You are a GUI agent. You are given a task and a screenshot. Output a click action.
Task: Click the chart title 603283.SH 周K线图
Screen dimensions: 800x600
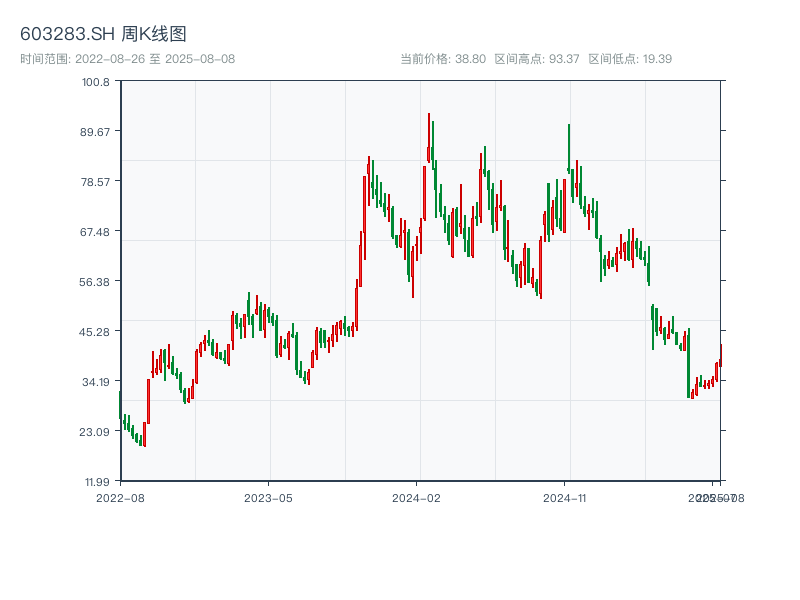pos(103,35)
